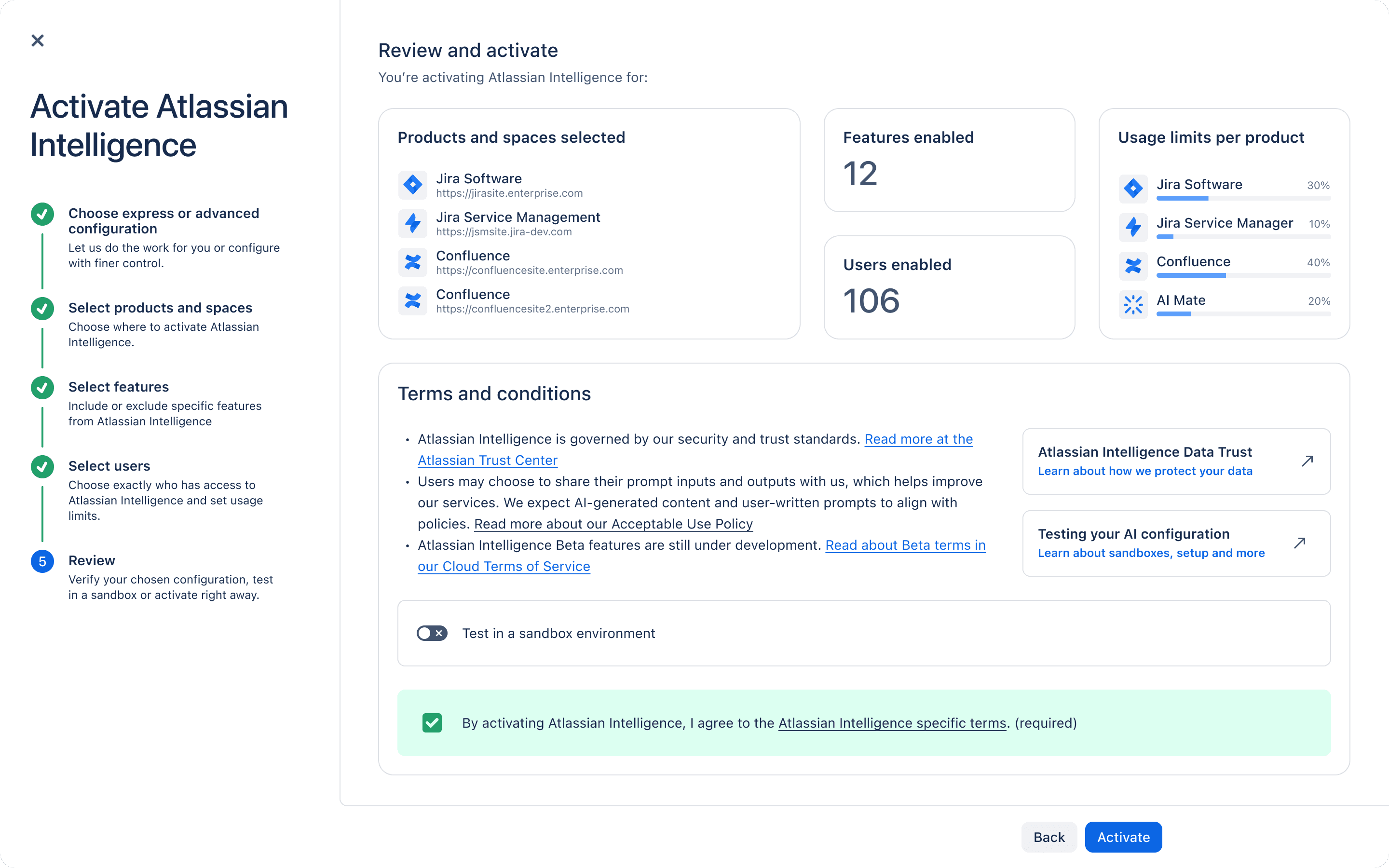Click Jira Service Management lightning icon
Screen dimensions: 1389x868
coord(413,223)
